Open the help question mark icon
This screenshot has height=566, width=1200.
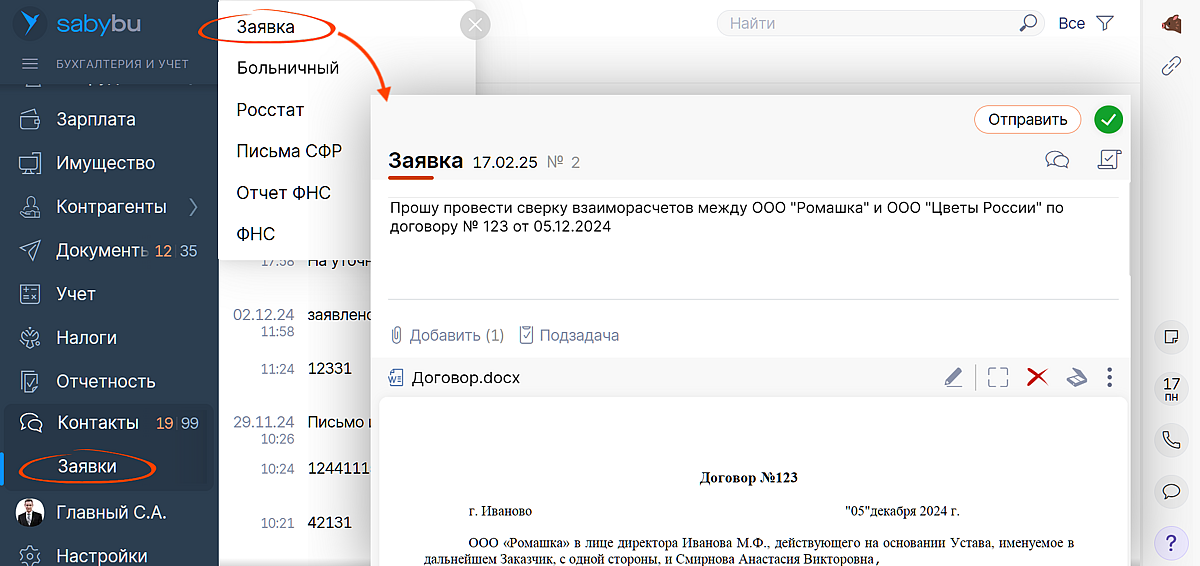tap(1170, 543)
